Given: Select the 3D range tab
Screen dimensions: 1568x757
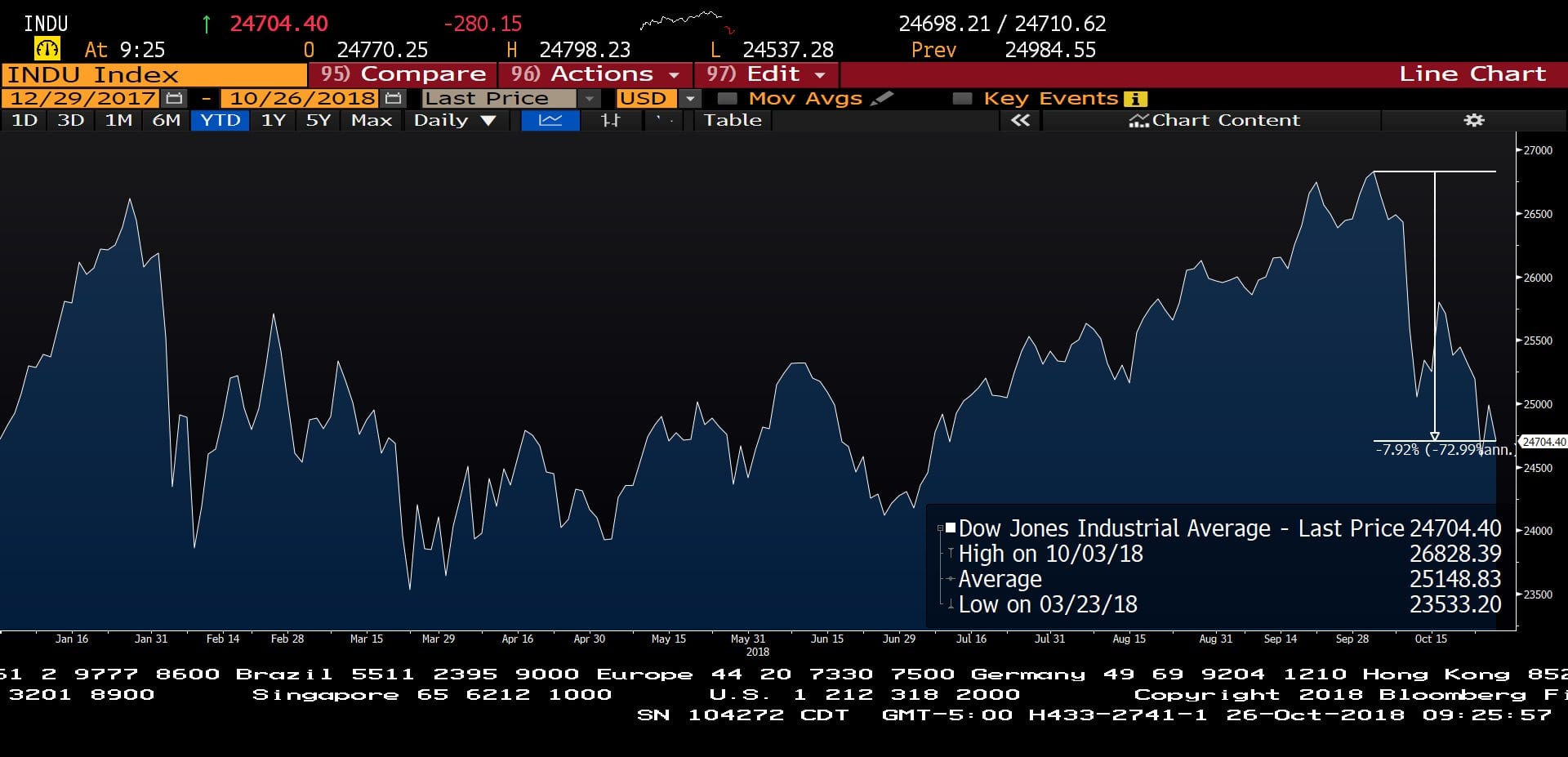Looking at the screenshot, I should coord(71,120).
